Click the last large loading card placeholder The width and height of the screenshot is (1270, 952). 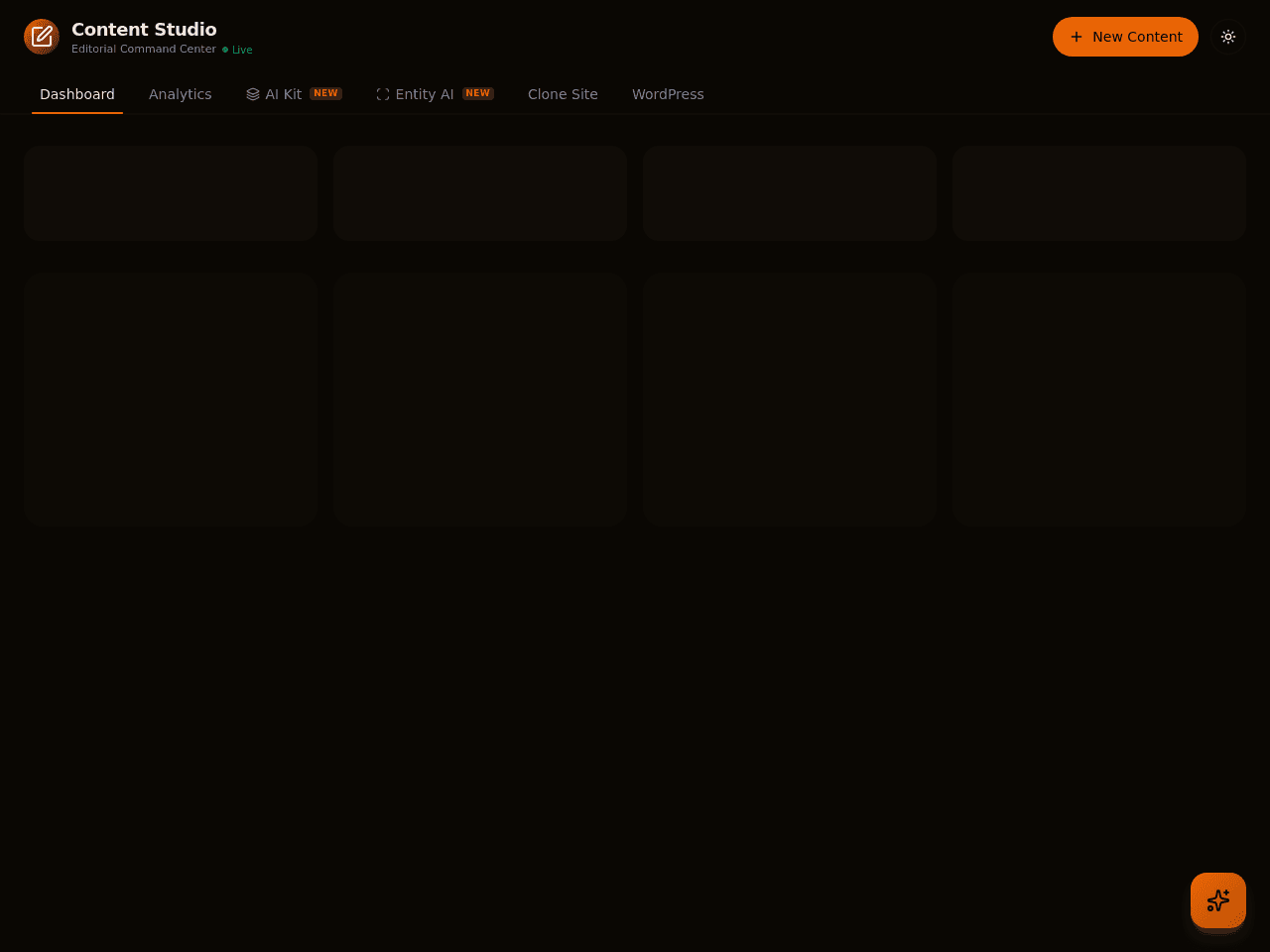point(1099,400)
